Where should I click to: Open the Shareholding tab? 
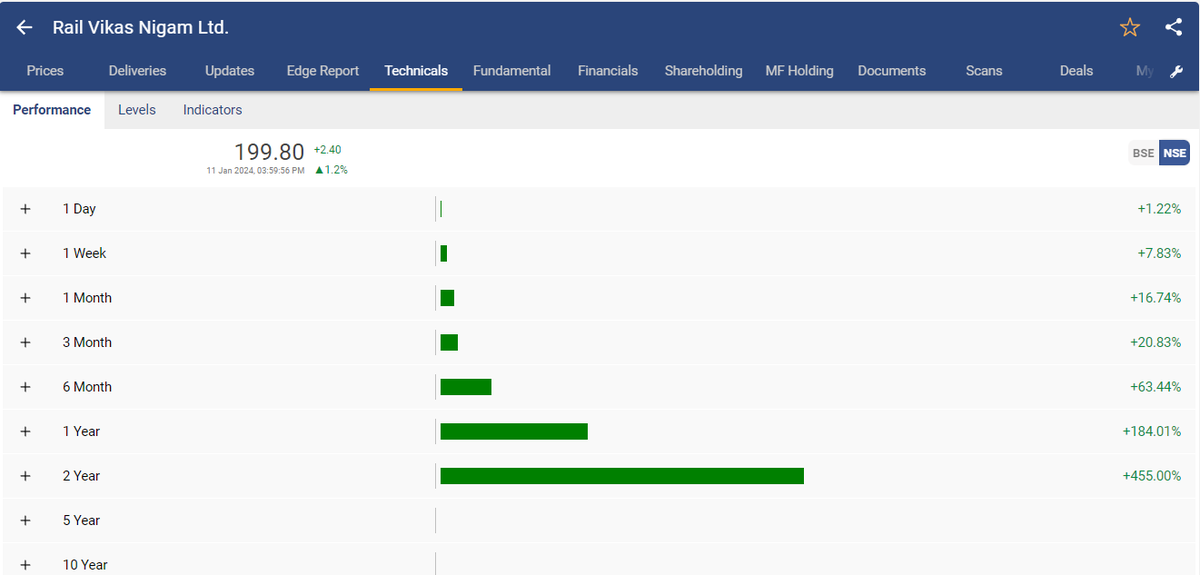704,71
